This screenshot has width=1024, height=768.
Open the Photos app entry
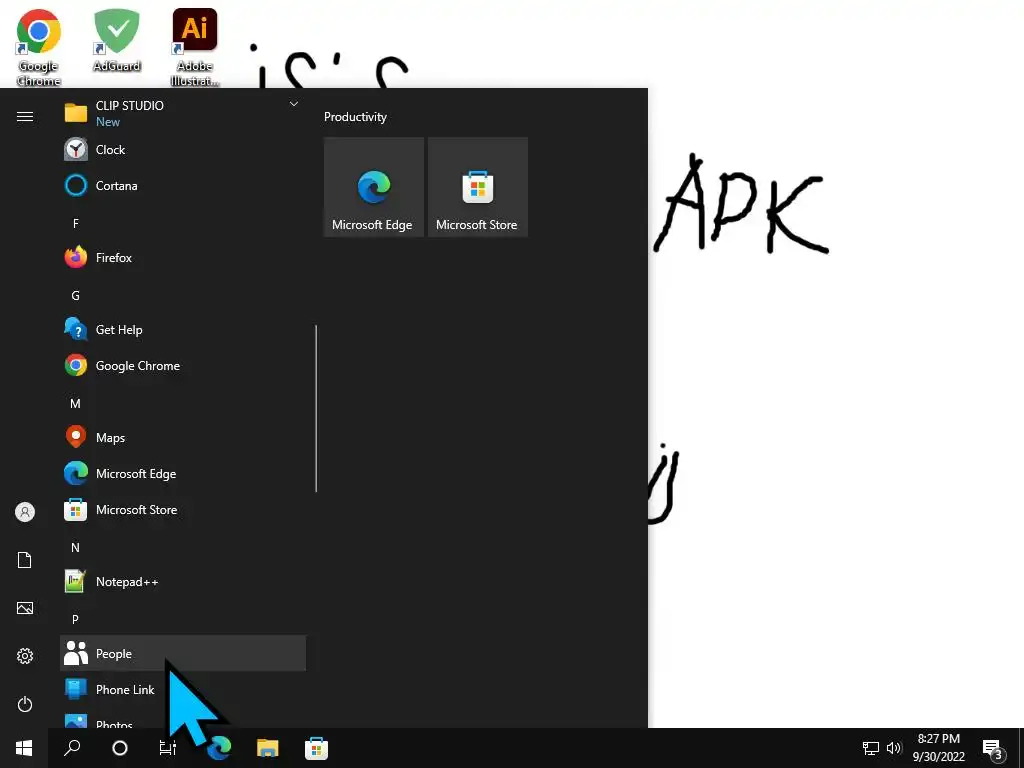point(183,720)
